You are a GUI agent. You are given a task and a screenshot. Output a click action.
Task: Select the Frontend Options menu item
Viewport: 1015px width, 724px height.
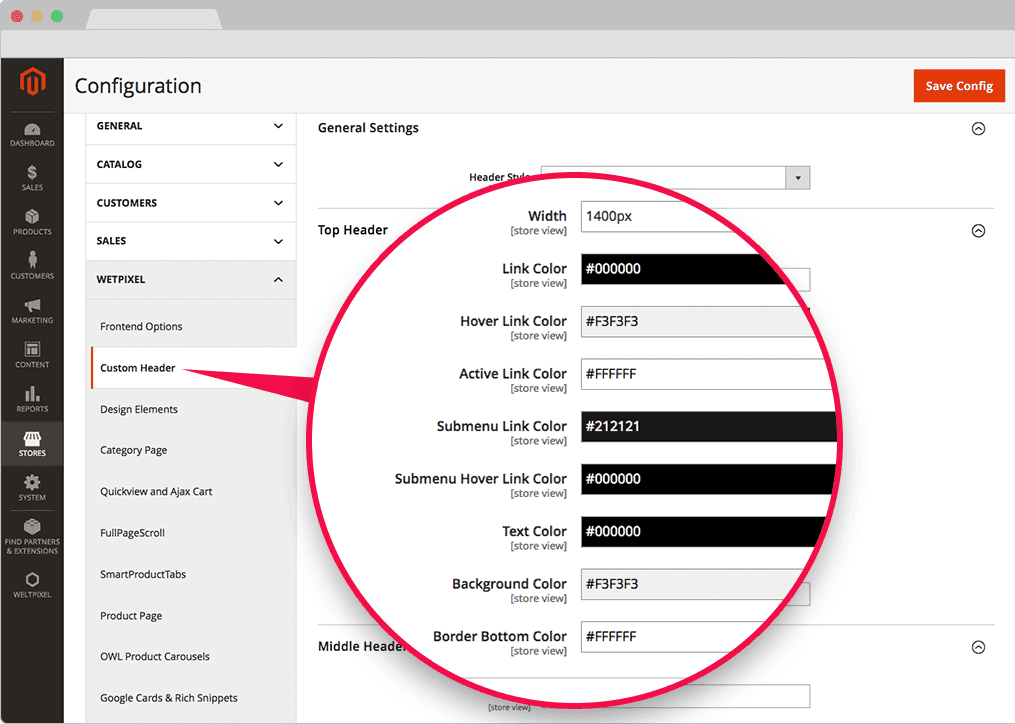point(141,327)
